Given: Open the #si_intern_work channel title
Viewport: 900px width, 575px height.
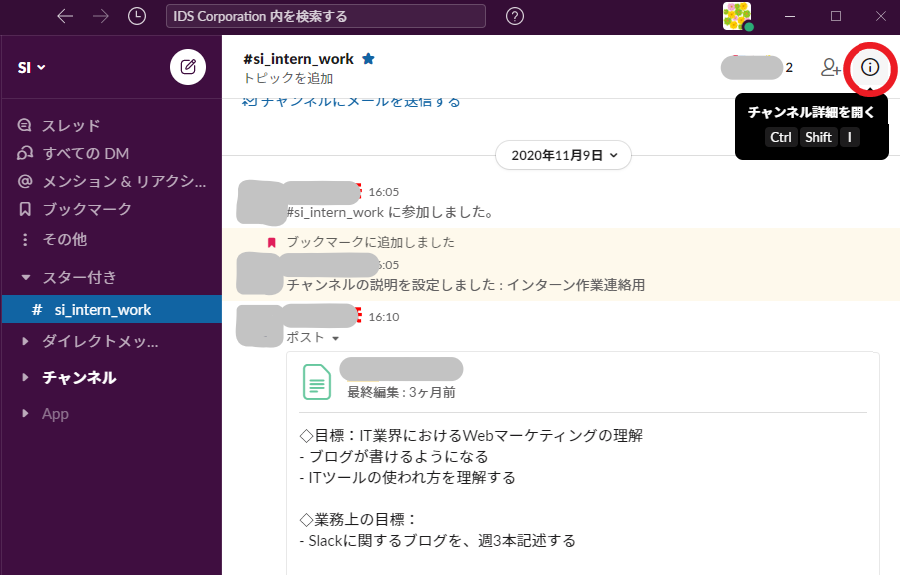Looking at the screenshot, I should point(298,59).
